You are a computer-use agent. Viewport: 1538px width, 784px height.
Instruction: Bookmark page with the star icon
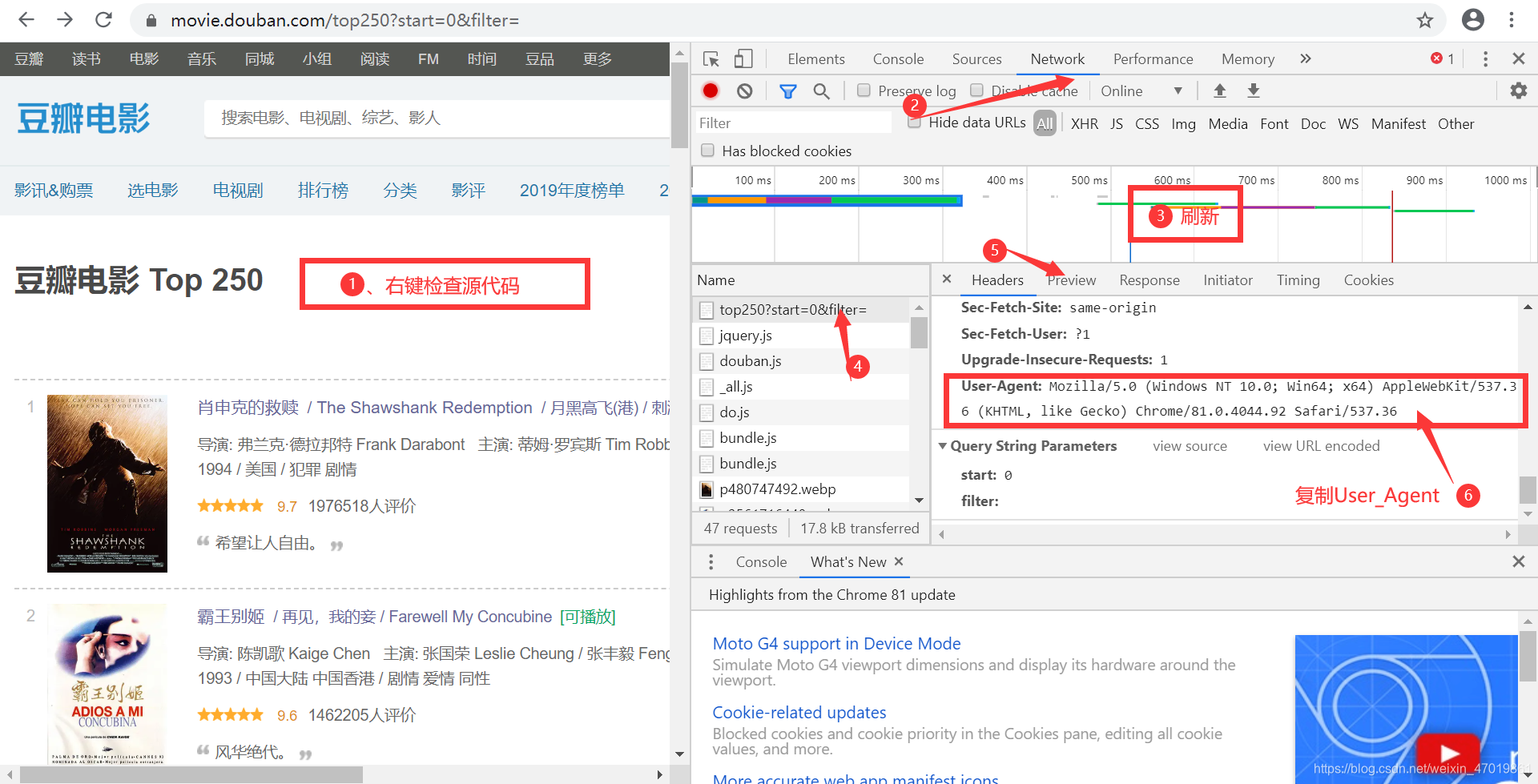[x=1424, y=20]
